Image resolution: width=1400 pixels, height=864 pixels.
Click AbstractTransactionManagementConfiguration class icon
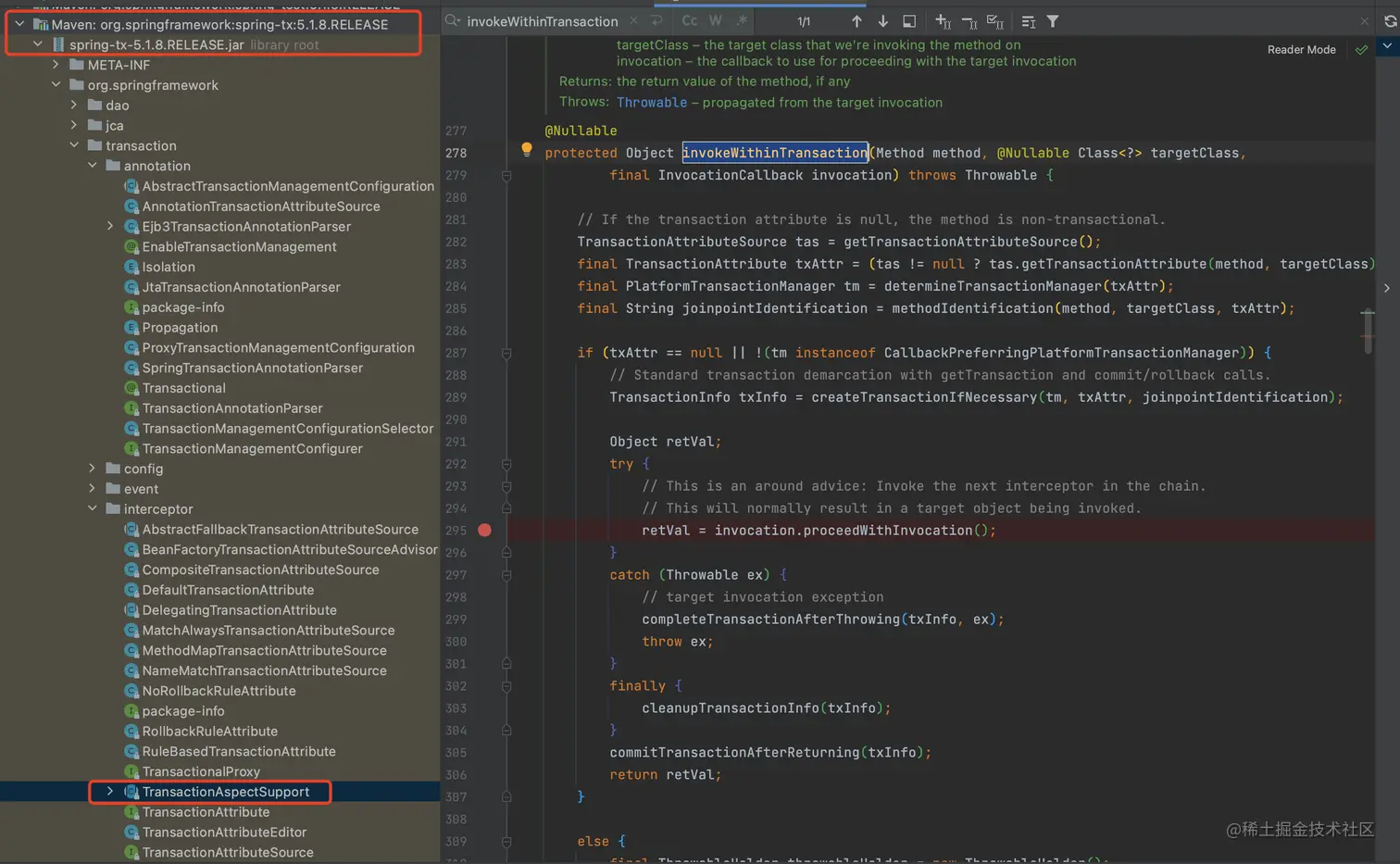[131, 186]
